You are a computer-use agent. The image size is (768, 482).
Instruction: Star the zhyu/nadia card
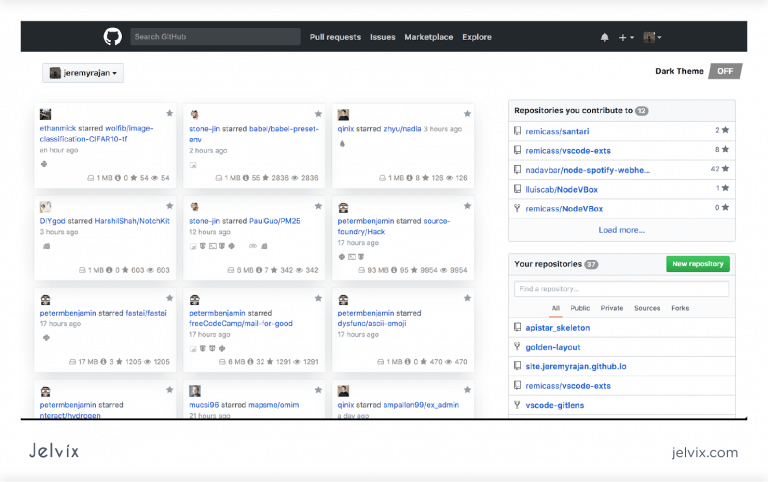466,114
